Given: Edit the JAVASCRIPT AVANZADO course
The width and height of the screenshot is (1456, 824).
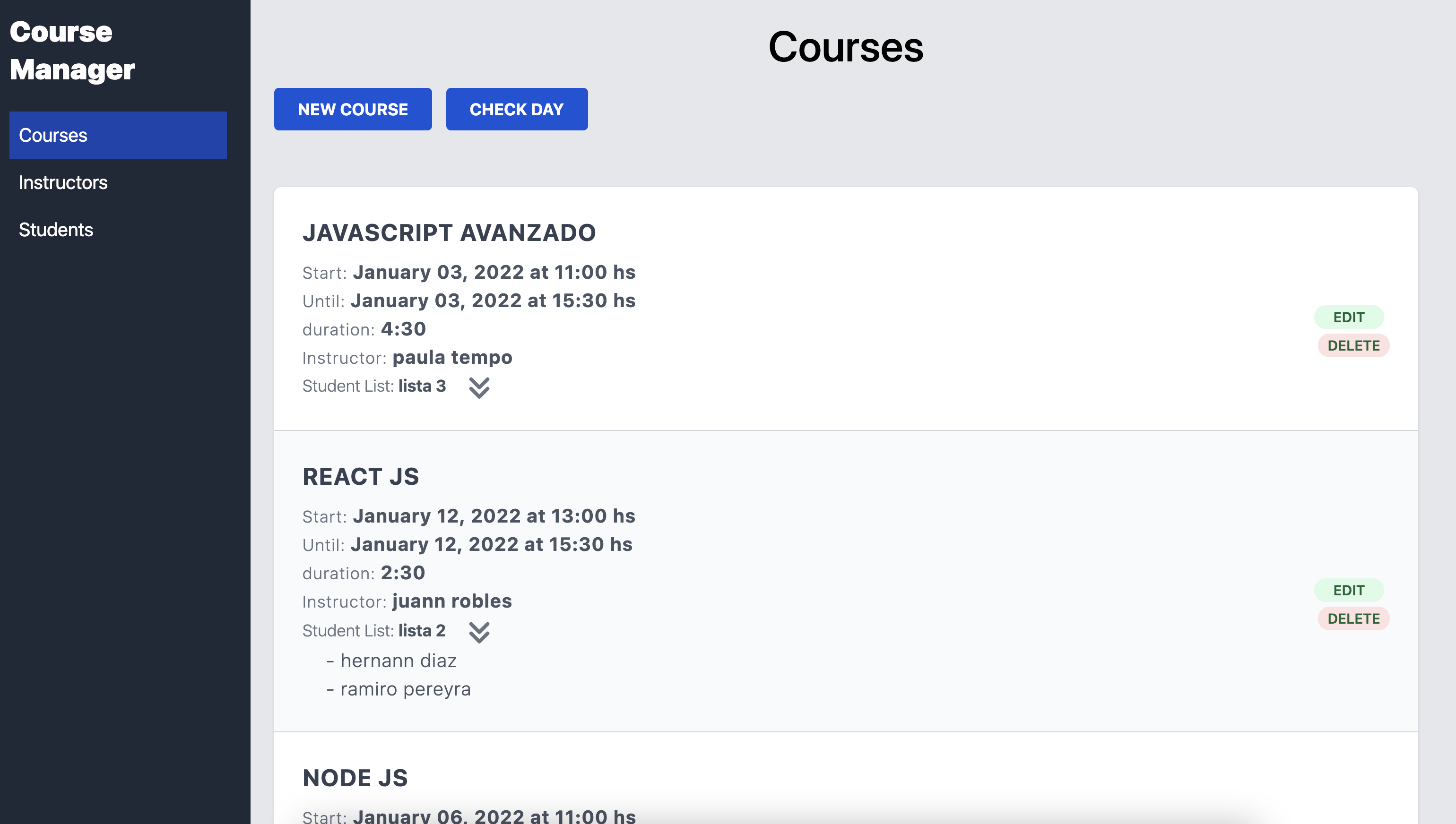Looking at the screenshot, I should click(x=1348, y=317).
